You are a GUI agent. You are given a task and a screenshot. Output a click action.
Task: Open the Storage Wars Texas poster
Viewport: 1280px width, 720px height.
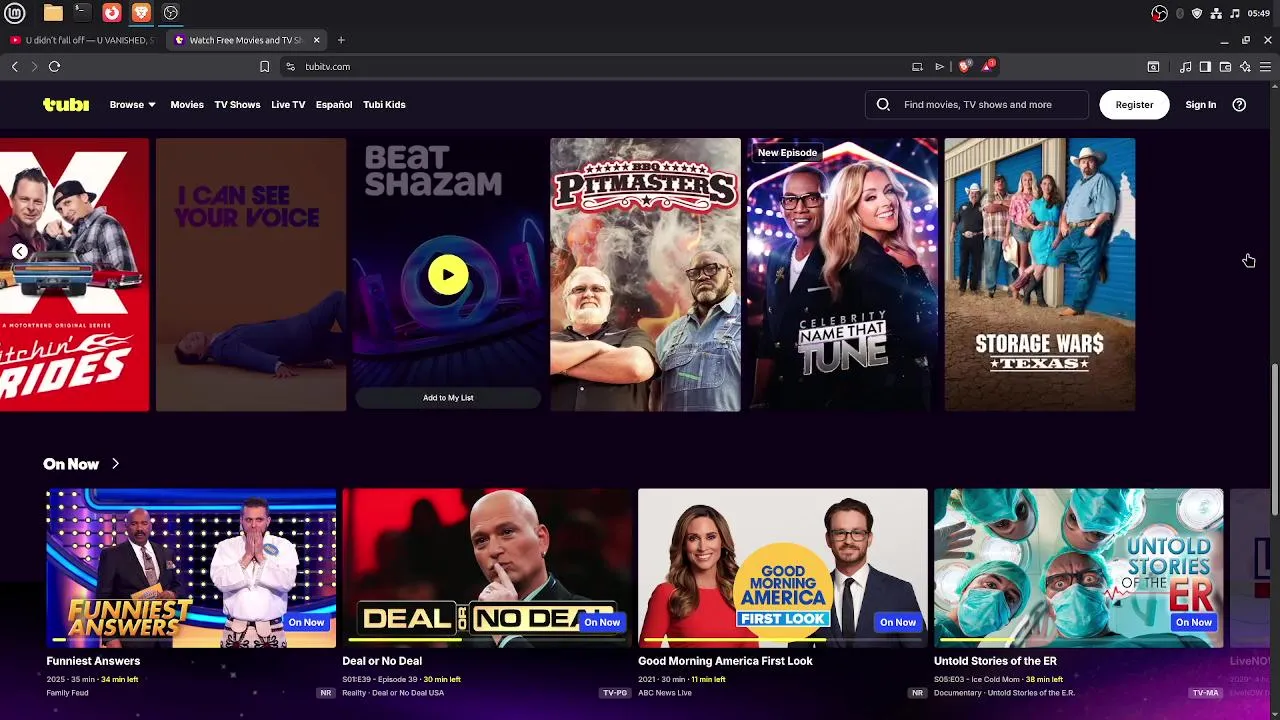[x=1040, y=275]
